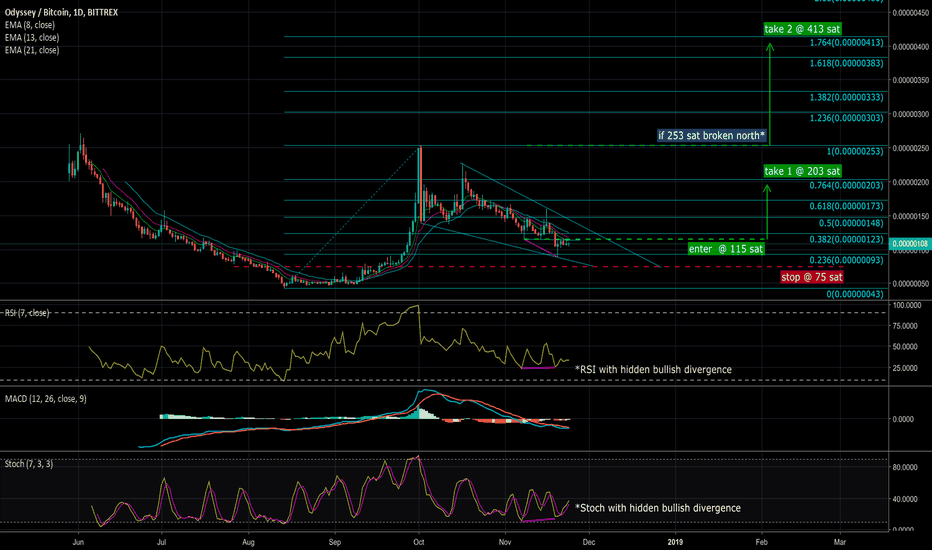Click the Aug label on time axis
The width and height of the screenshot is (932, 550).
click(x=248, y=542)
